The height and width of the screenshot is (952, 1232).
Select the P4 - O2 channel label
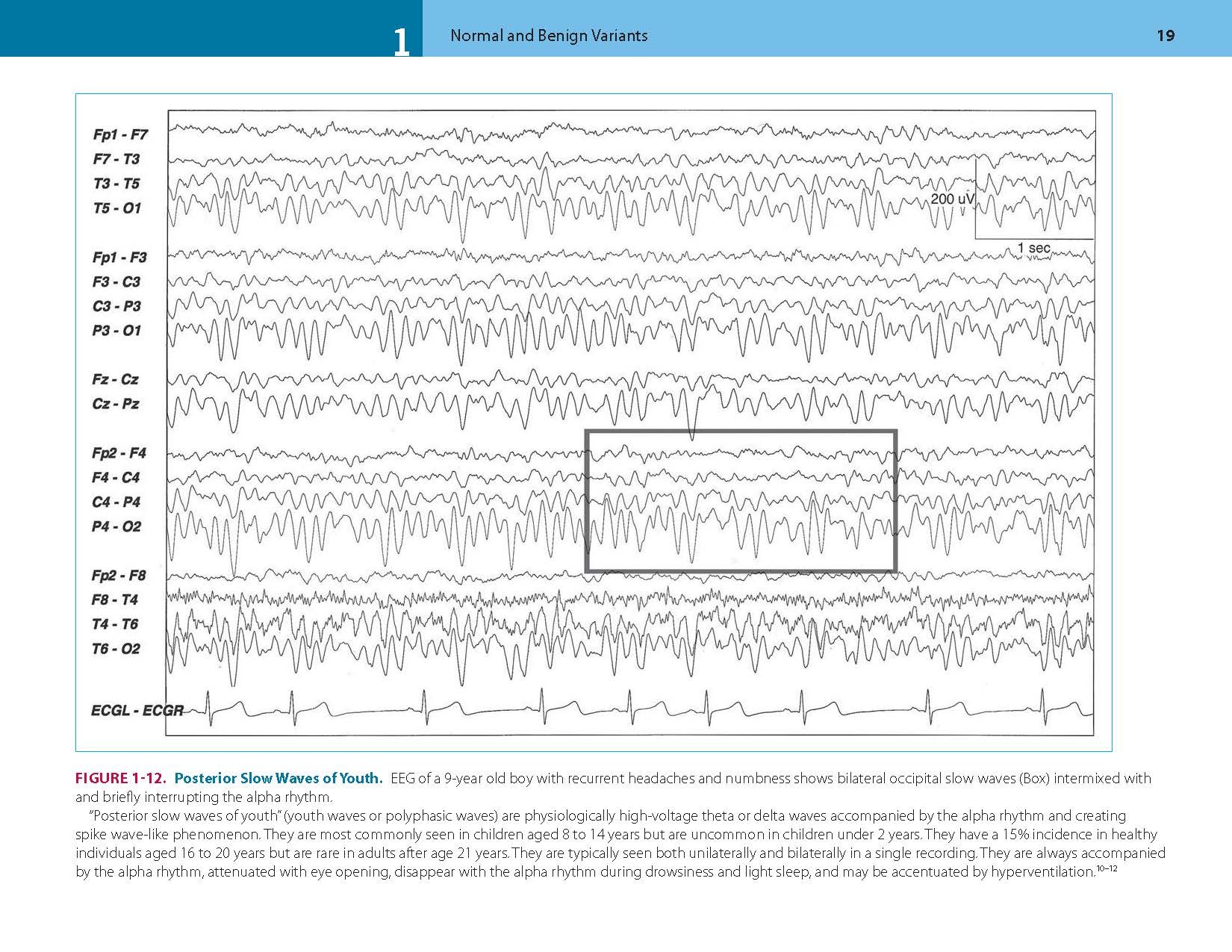(116, 527)
